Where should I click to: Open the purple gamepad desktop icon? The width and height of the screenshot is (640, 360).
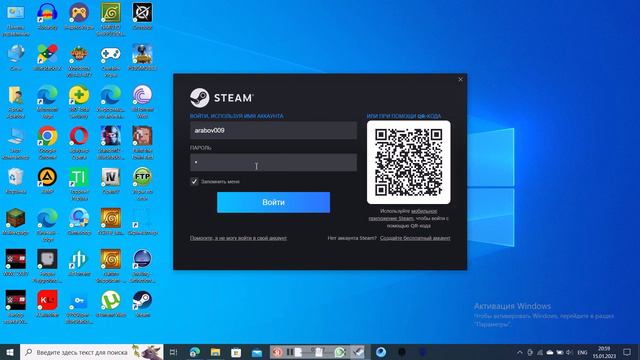[x=79, y=13]
